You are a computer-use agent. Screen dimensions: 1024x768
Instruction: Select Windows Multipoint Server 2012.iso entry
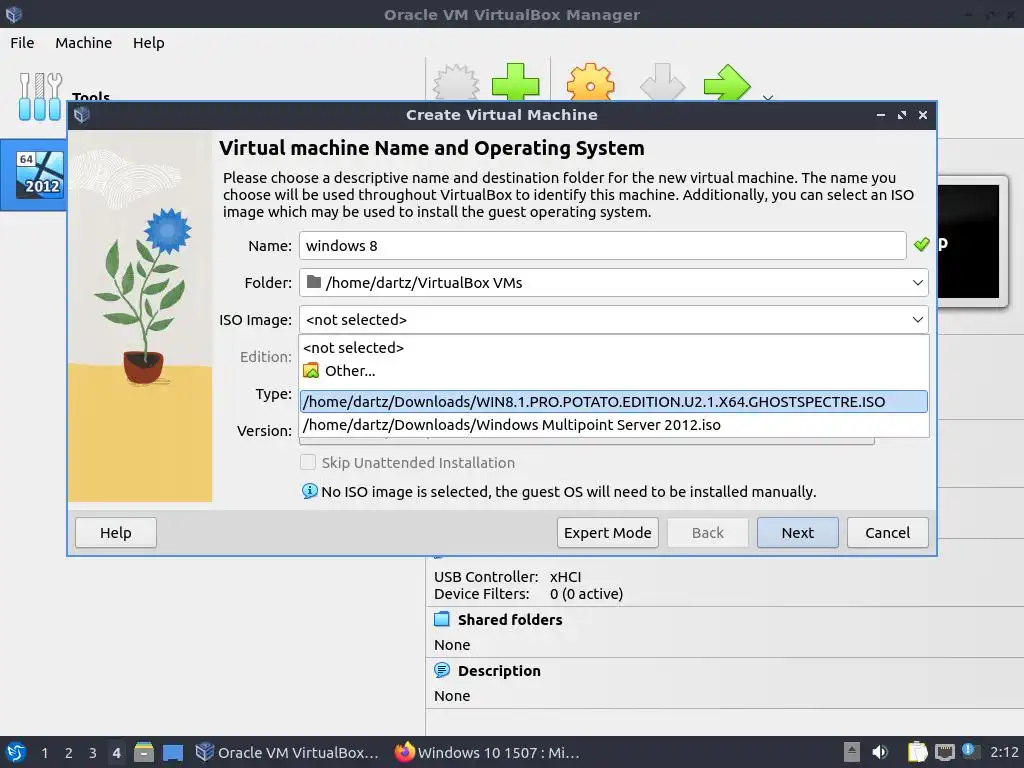pyautogui.click(x=614, y=425)
